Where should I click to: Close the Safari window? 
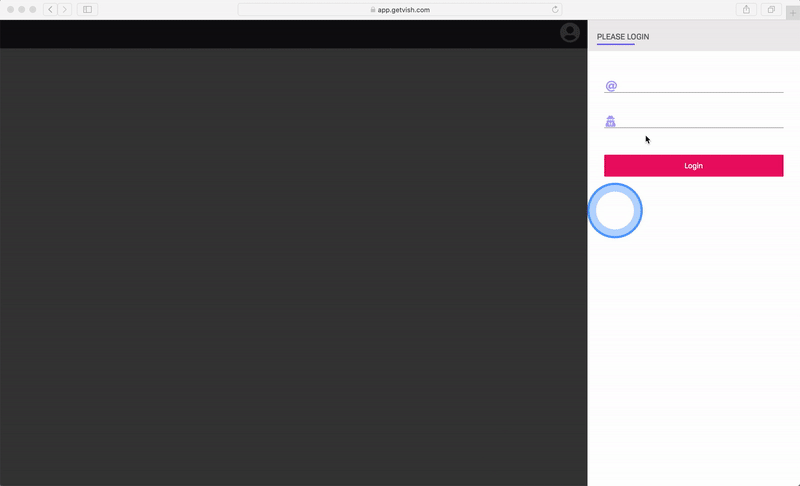[9, 9]
